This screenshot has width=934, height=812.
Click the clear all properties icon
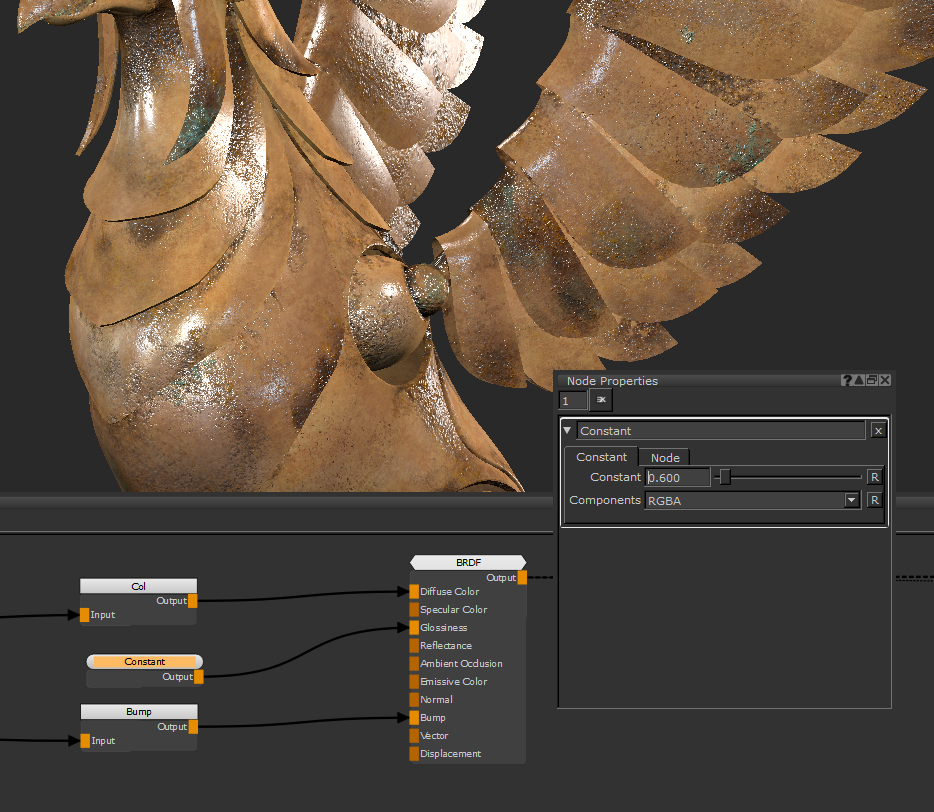(x=601, y=400)
